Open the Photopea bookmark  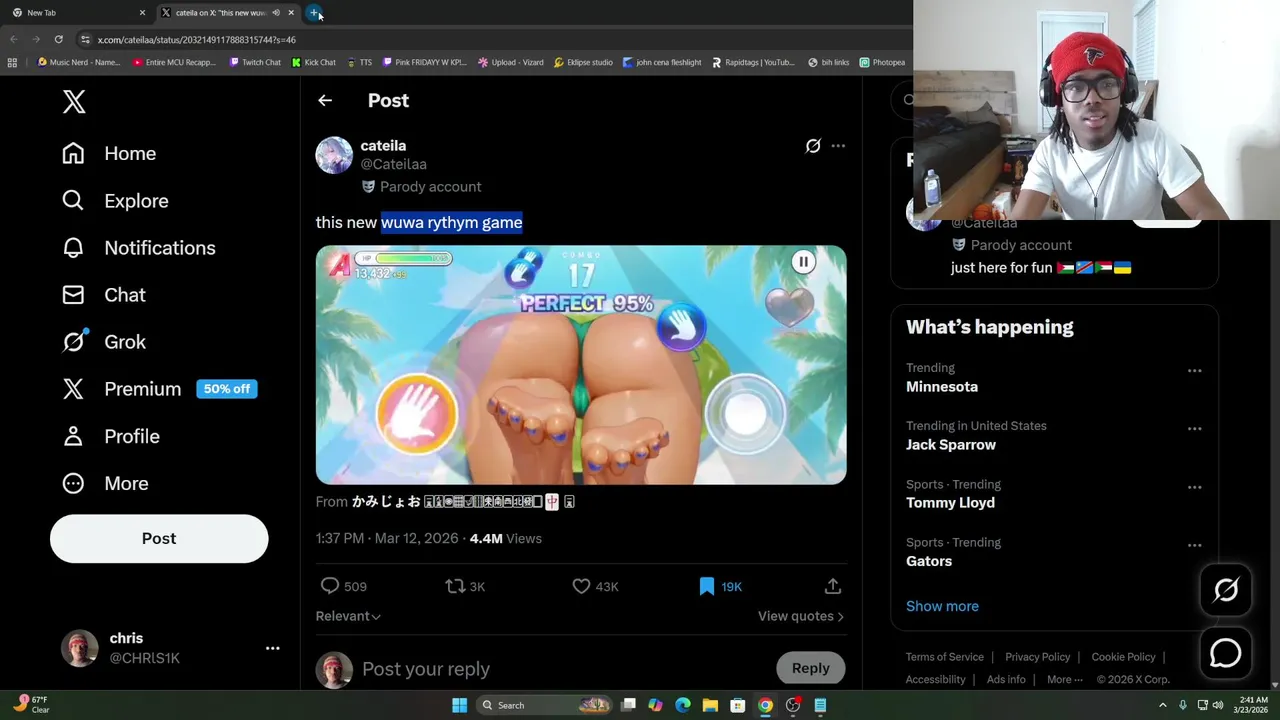click(x=882, y=62)
